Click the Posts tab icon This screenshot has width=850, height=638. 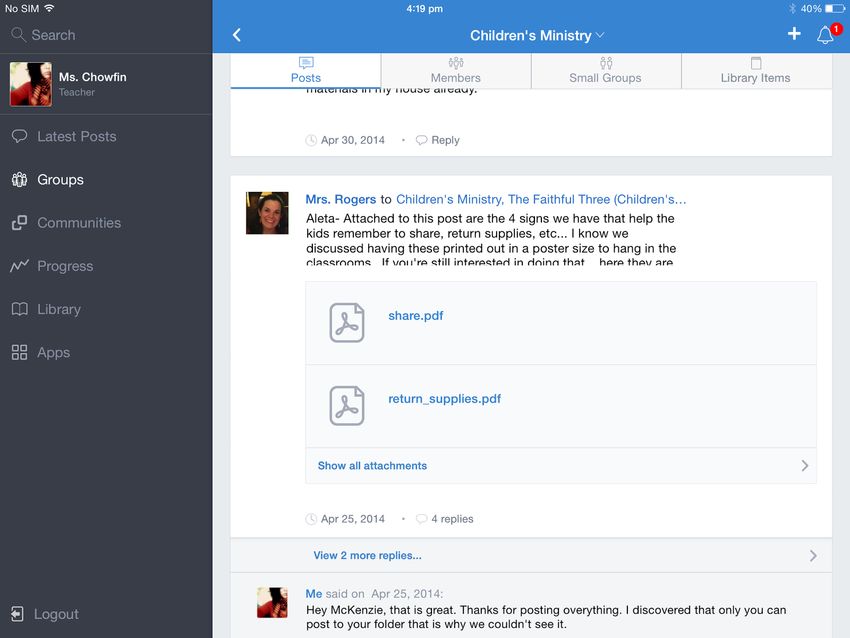pos(306,63)
